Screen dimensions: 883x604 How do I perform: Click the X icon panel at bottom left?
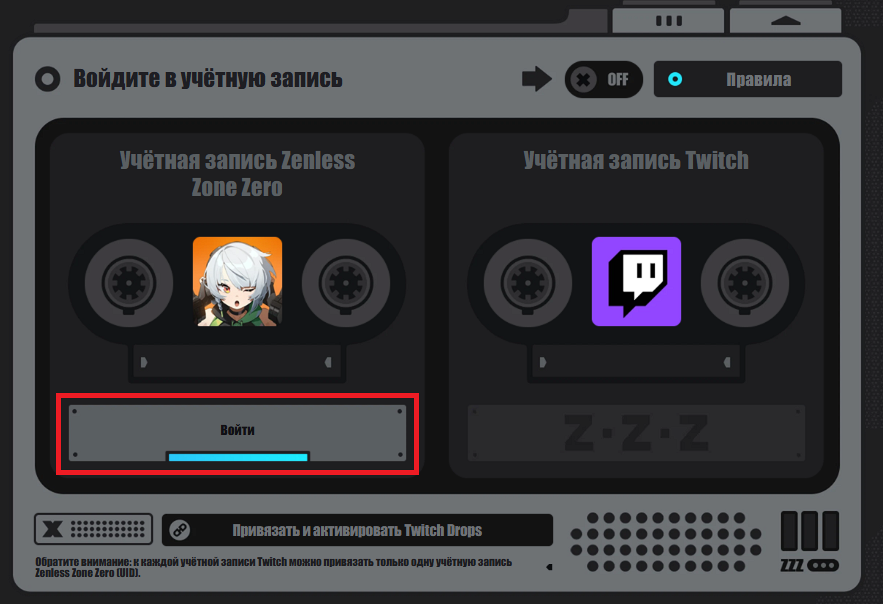(x=93, y=529)
